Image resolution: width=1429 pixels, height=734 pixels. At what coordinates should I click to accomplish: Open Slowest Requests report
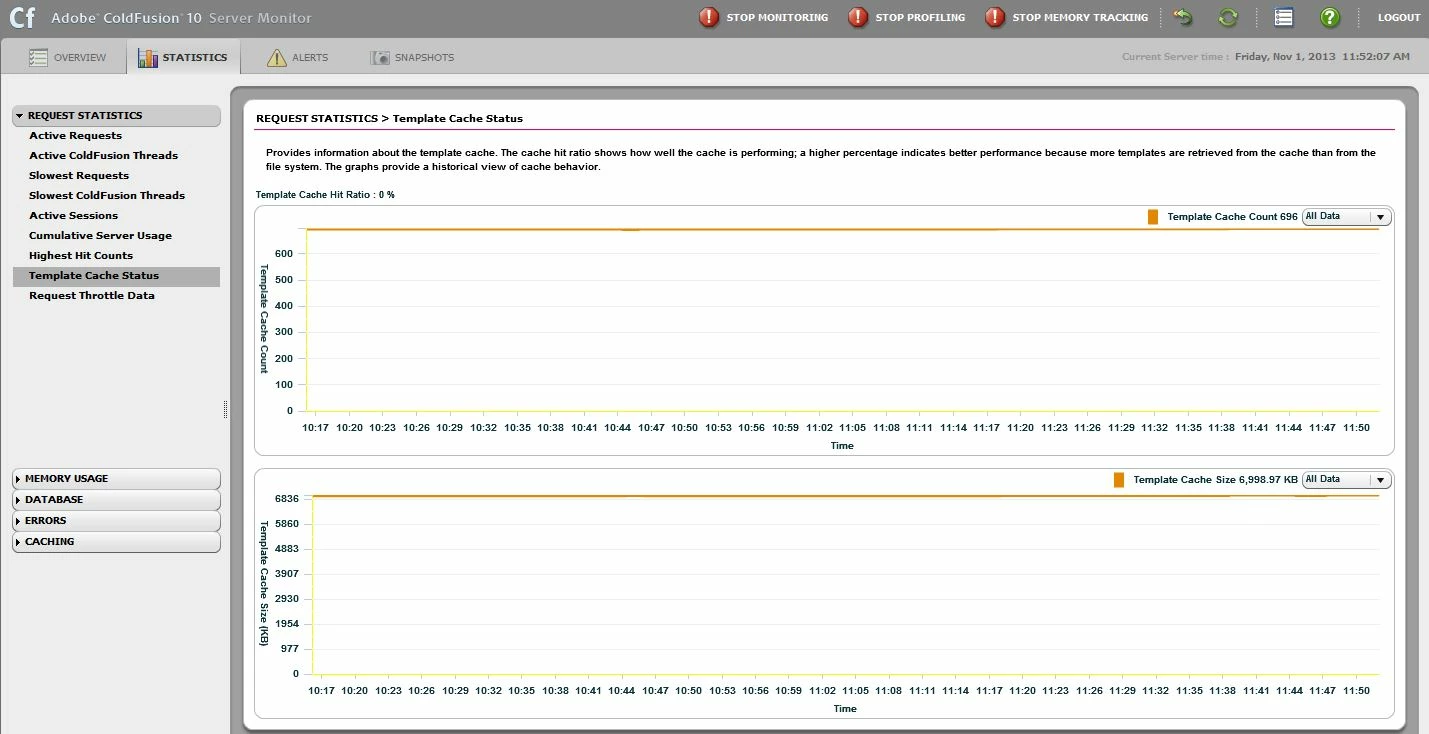pyautogui.click(x=116, y=176)
